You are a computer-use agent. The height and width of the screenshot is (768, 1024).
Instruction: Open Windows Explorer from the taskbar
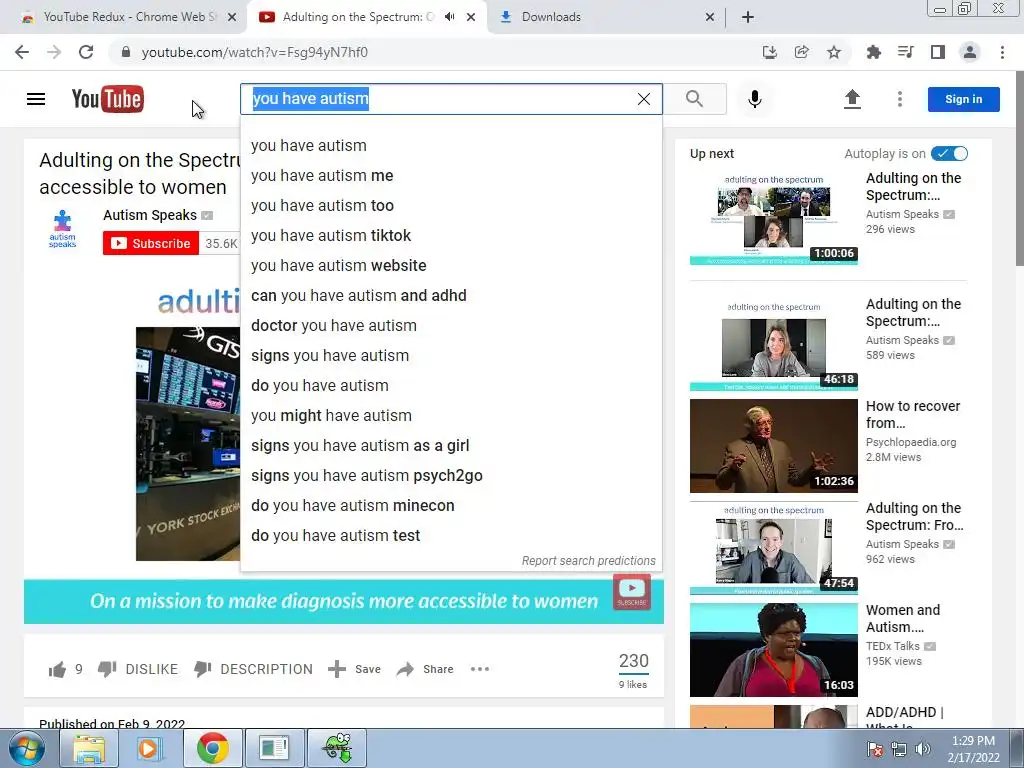point(89,748)
